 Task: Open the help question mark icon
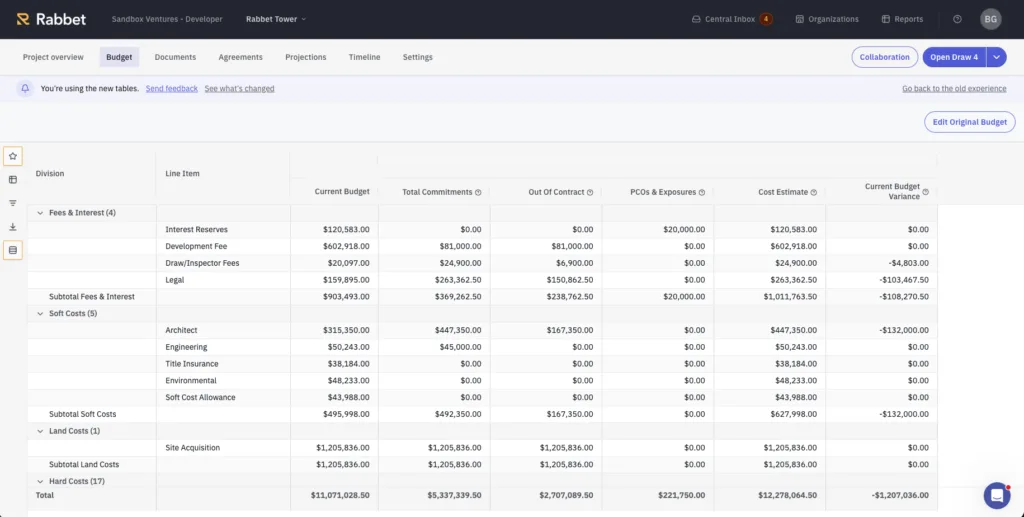[x=957, y=19]
